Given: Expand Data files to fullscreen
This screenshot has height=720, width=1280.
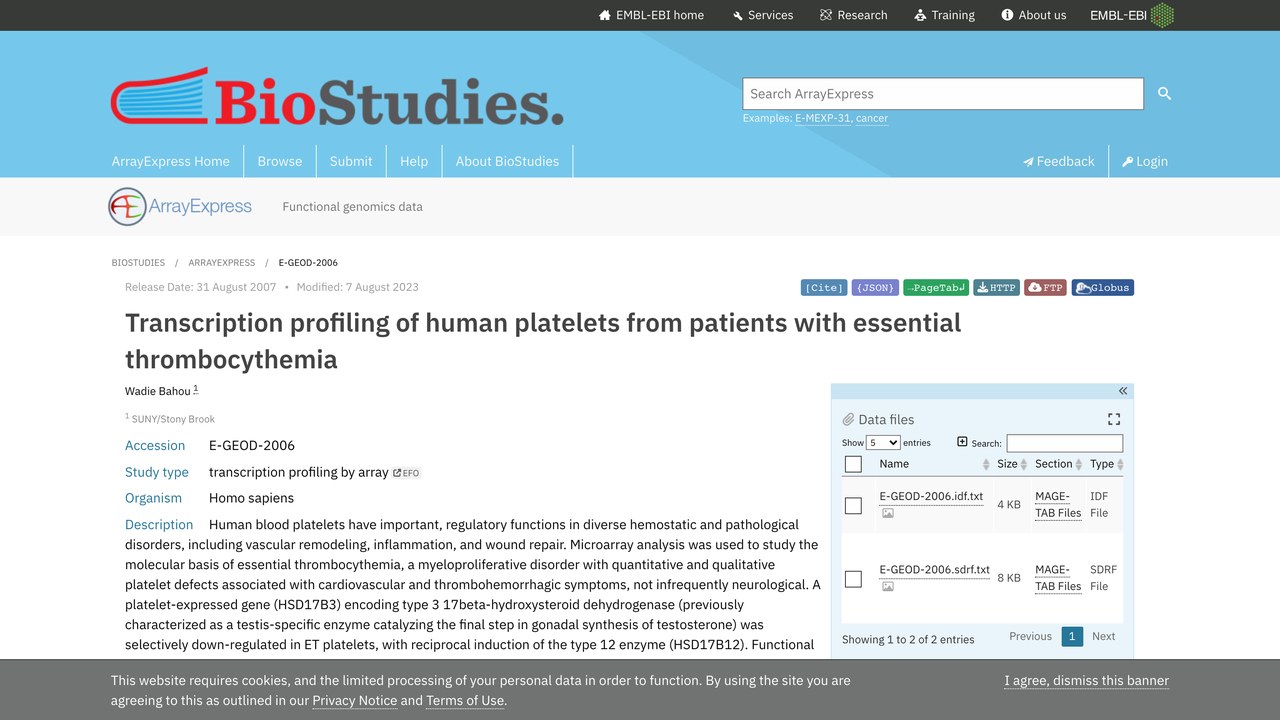Looking at the screenshot, I should (1114, 419).
